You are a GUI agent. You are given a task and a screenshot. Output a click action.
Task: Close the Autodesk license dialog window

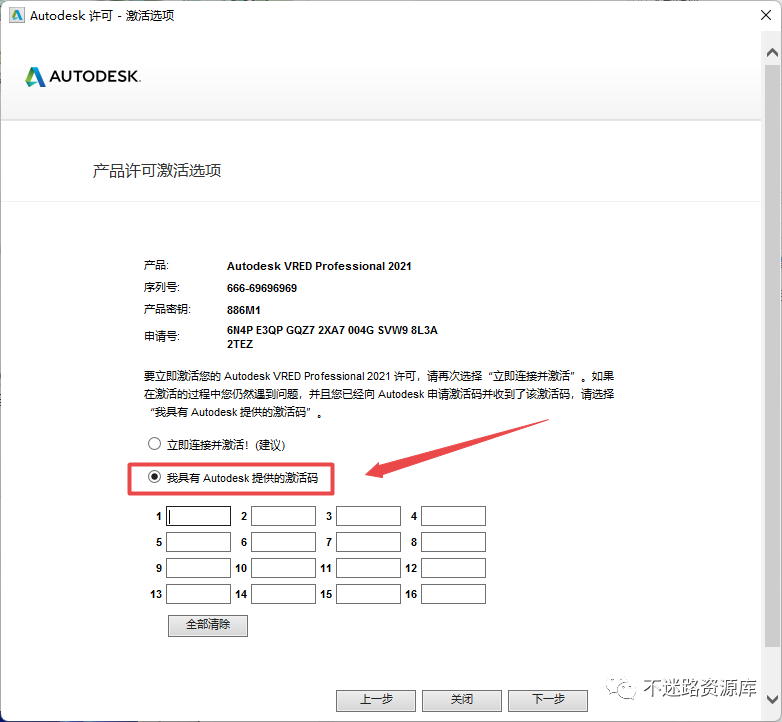click(x=766, y=15)
